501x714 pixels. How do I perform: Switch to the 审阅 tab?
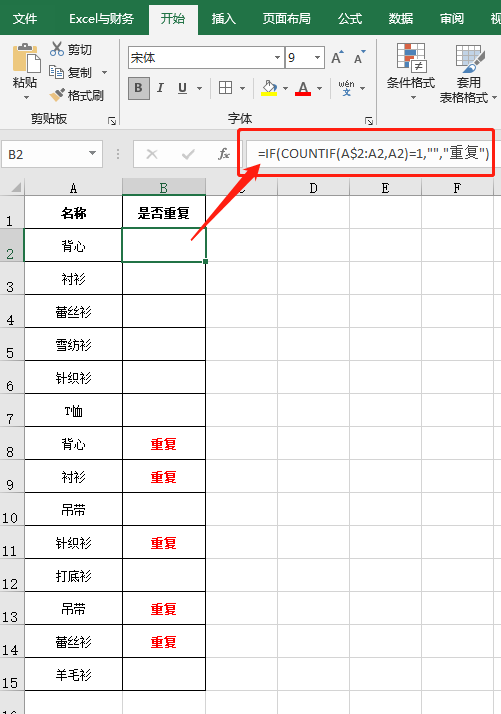pyautogui.click(x=452, y=19)
